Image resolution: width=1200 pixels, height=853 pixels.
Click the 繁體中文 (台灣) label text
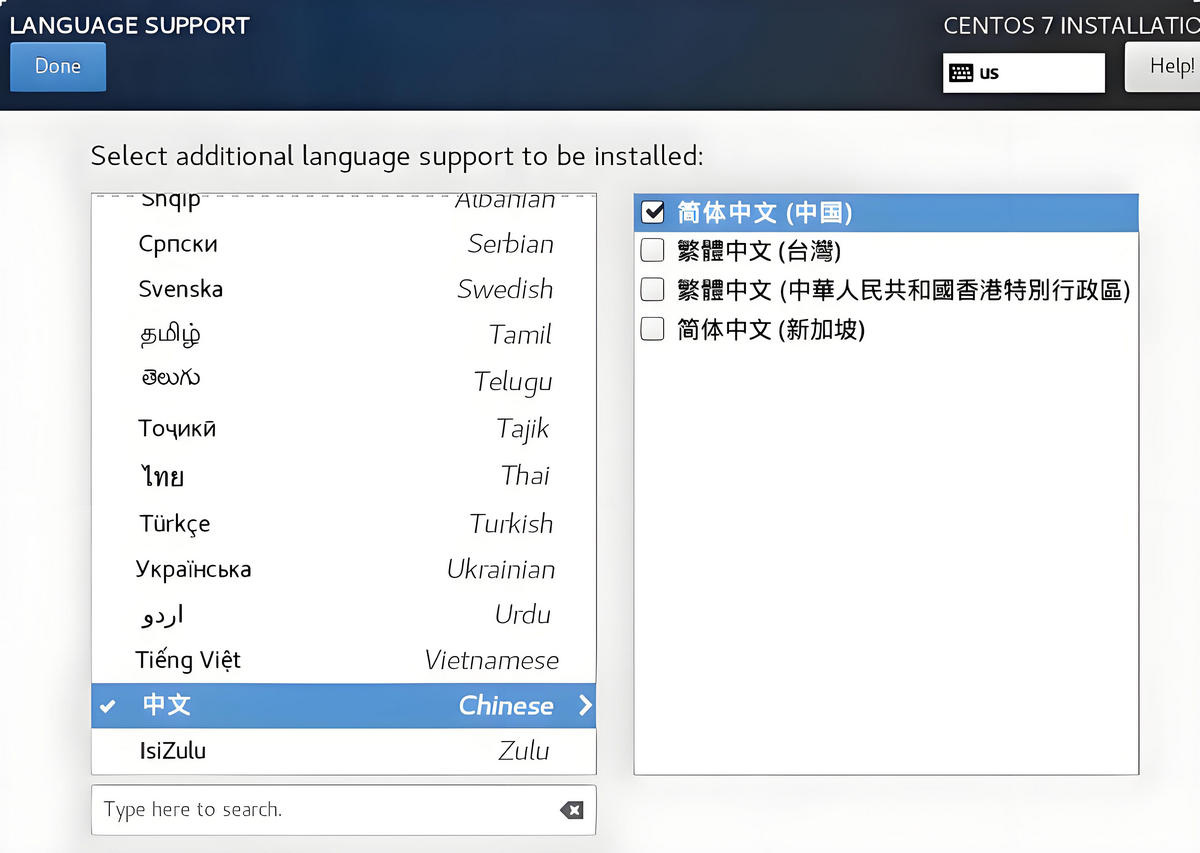click(x=759, y=250)
